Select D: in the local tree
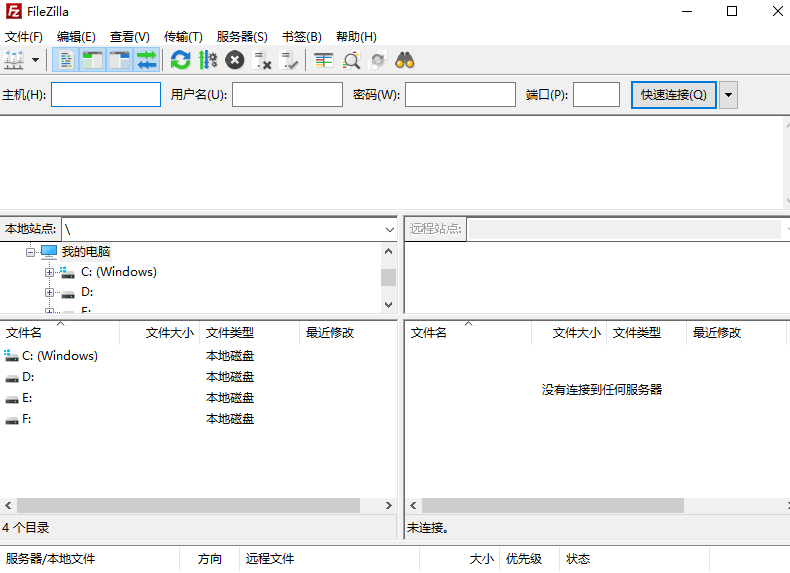 click(x=87, y=292)
